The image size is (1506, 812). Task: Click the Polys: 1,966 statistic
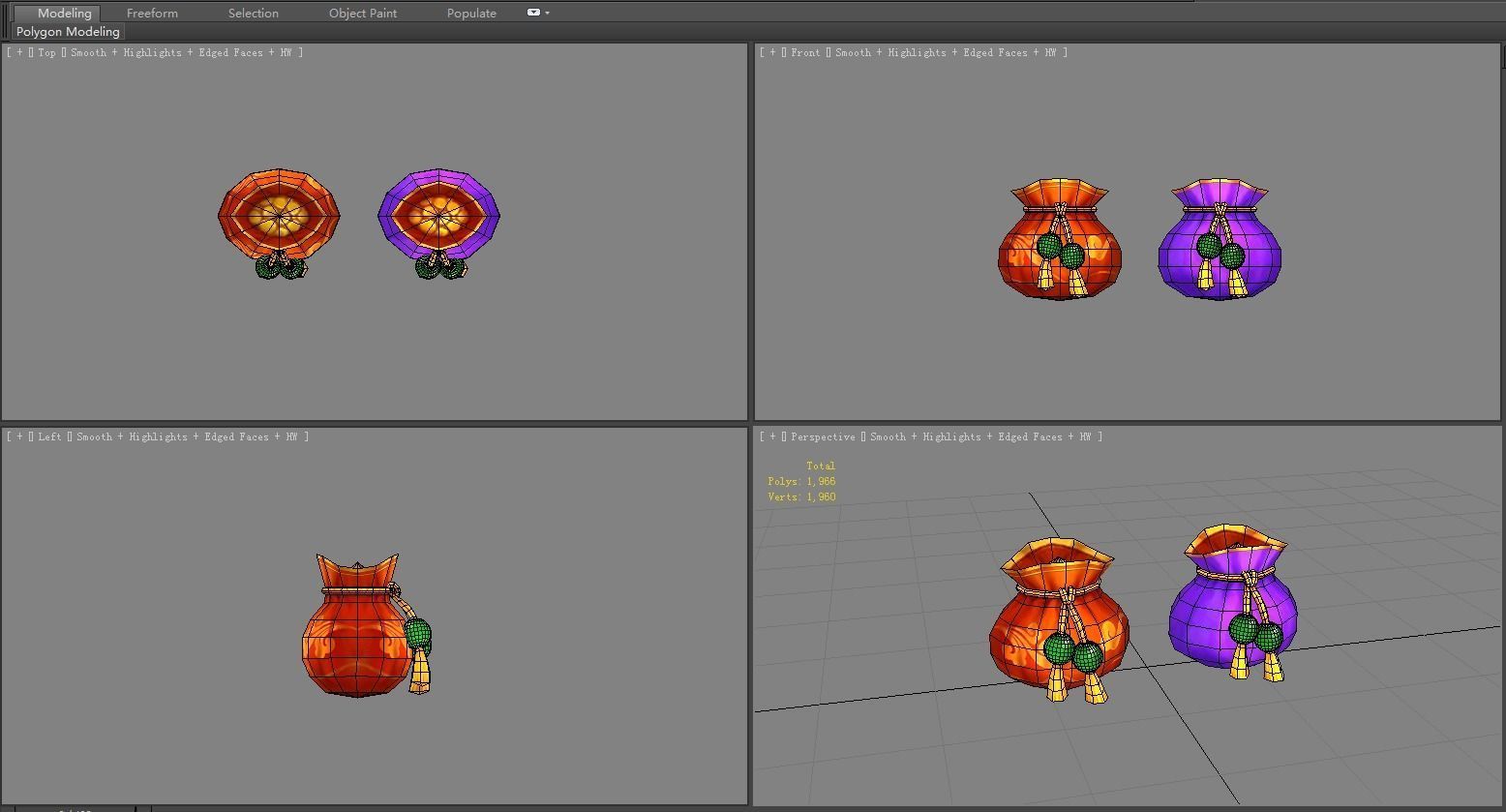801,481
